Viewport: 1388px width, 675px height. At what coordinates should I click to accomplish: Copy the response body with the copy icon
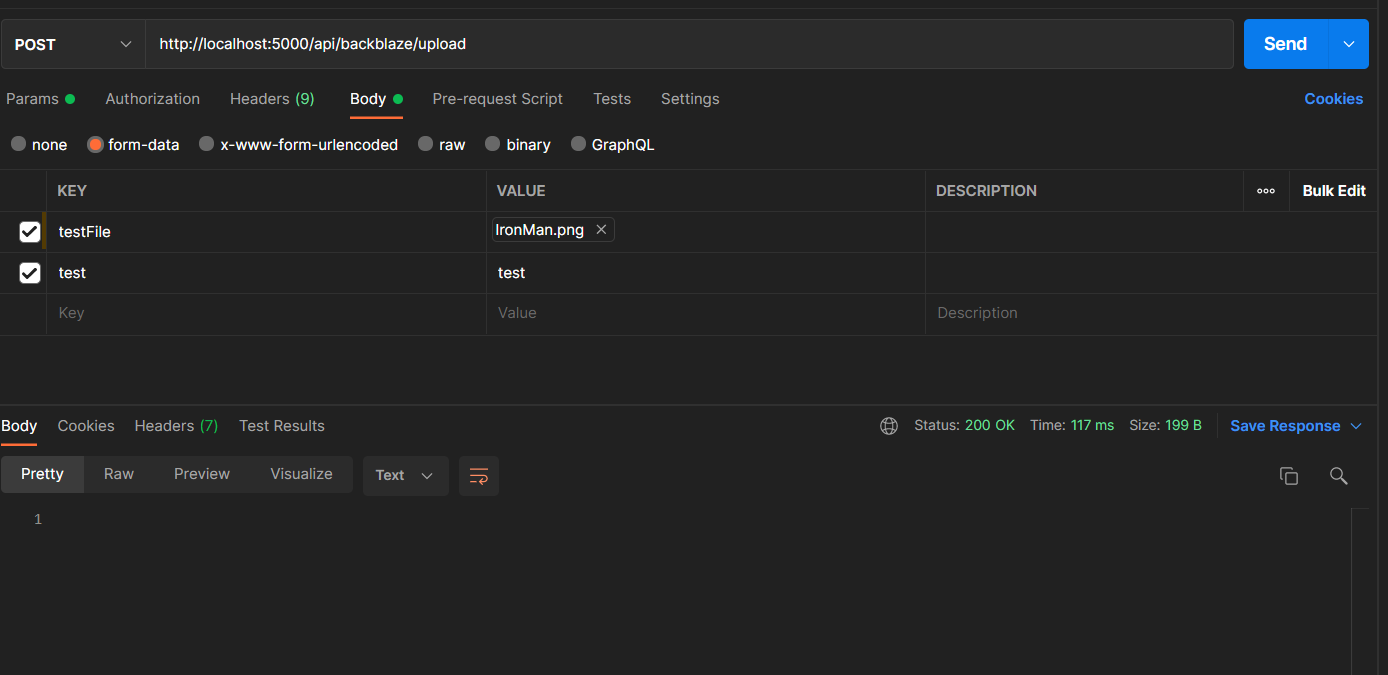[x=1289, y=476]
